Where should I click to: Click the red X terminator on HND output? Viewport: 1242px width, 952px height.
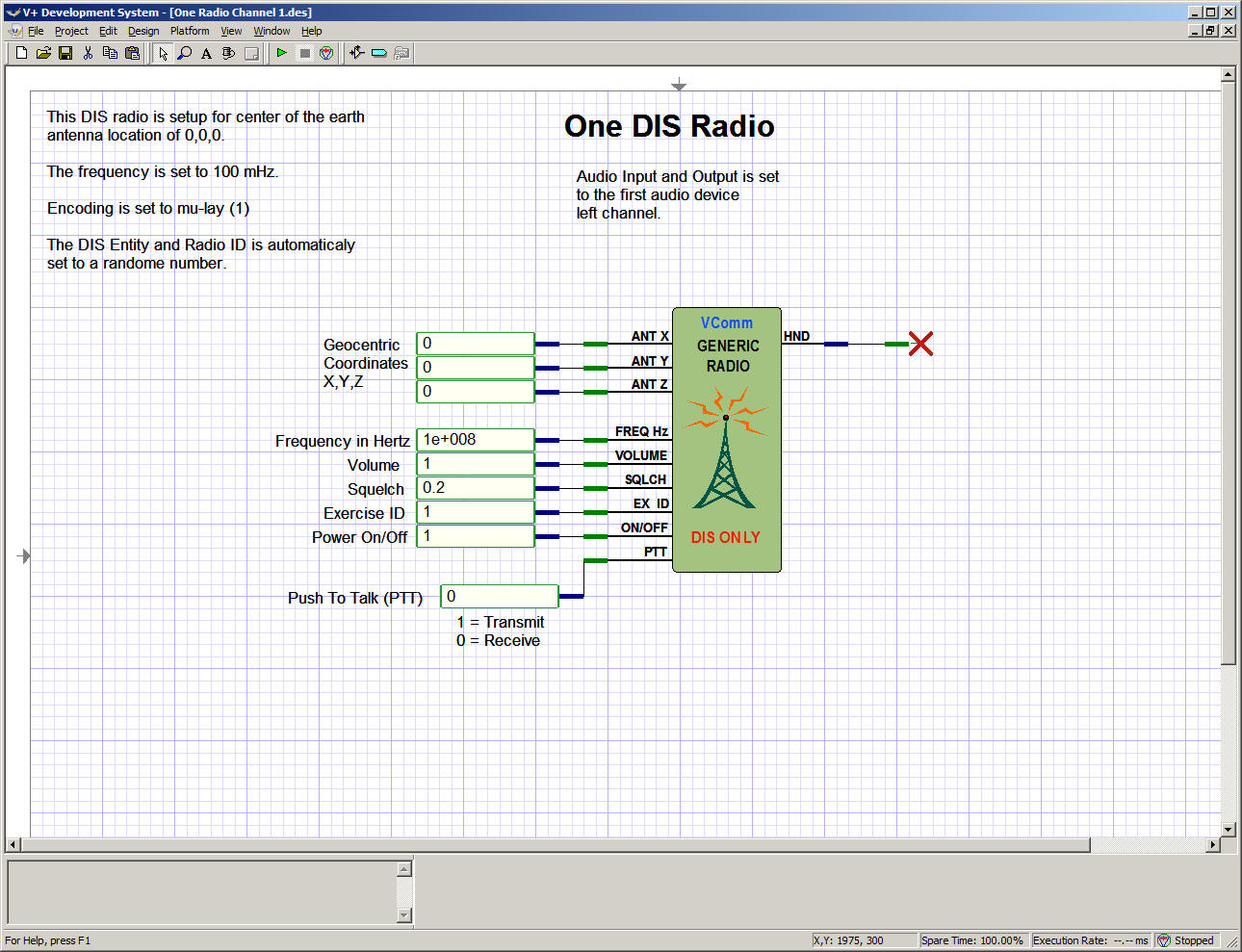920,344
